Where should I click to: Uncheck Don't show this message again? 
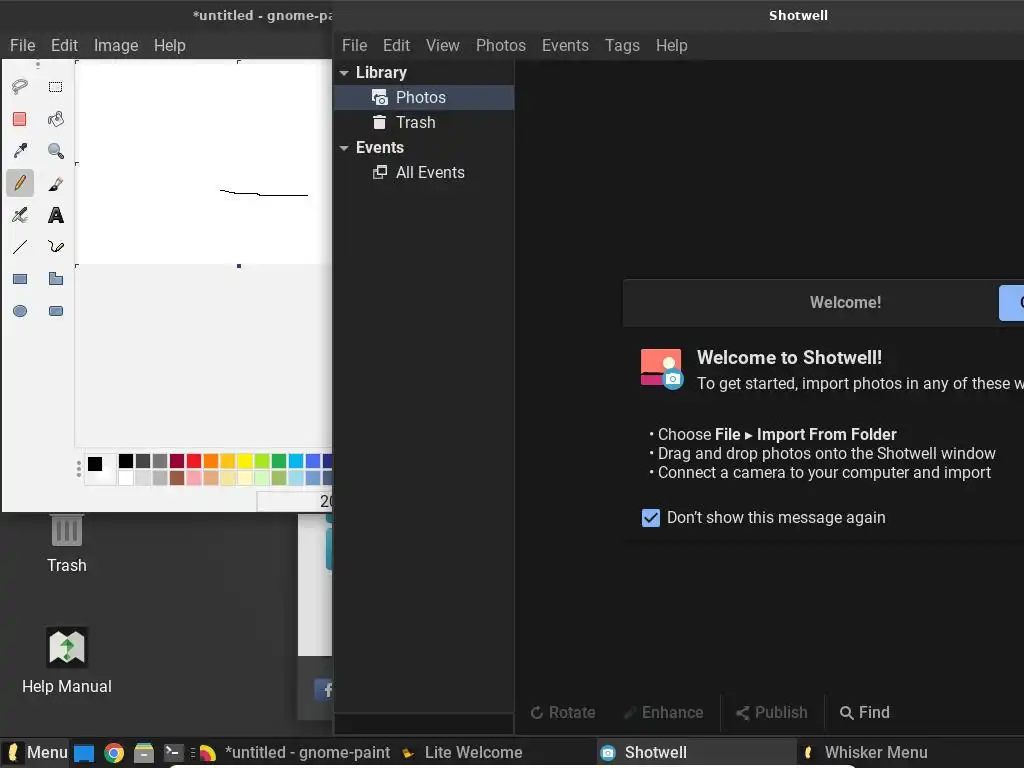coord(650,518)
